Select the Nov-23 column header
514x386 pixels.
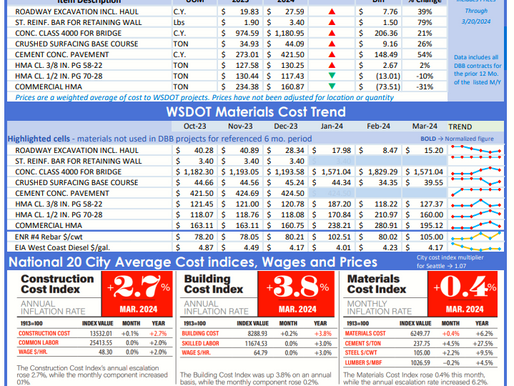coord(240,126)
